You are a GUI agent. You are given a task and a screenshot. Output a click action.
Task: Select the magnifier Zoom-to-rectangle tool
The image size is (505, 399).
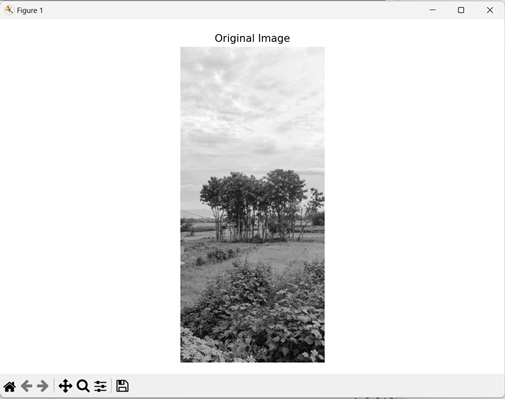tap(83, 386)
